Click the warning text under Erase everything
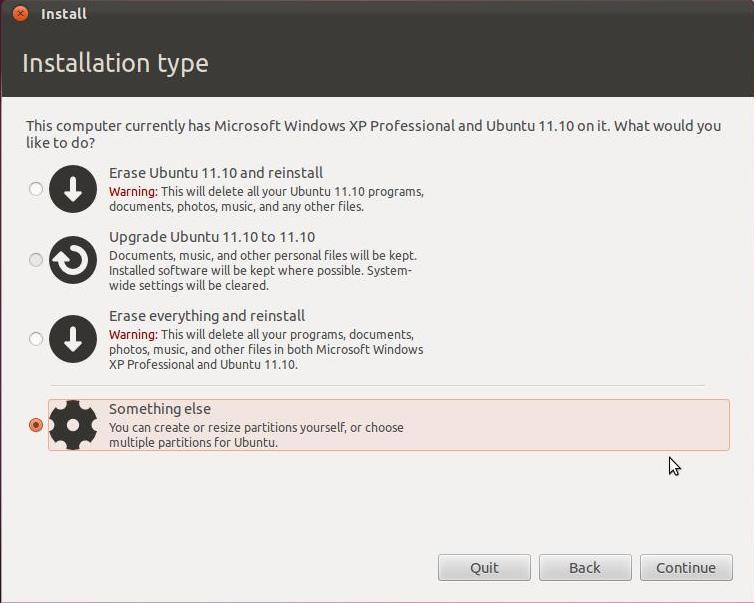Screen dimensions: 754x603 [266, 349]
